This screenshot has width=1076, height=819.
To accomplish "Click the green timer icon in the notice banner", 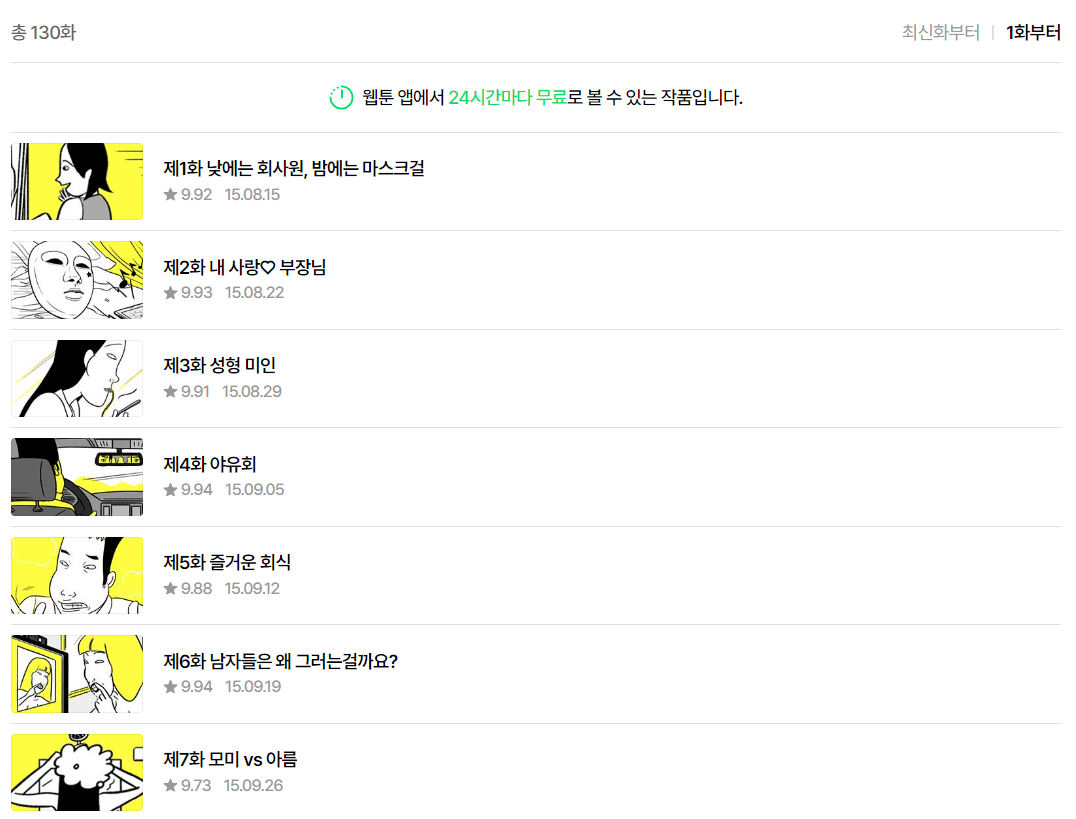I will (x=338, y=98).
